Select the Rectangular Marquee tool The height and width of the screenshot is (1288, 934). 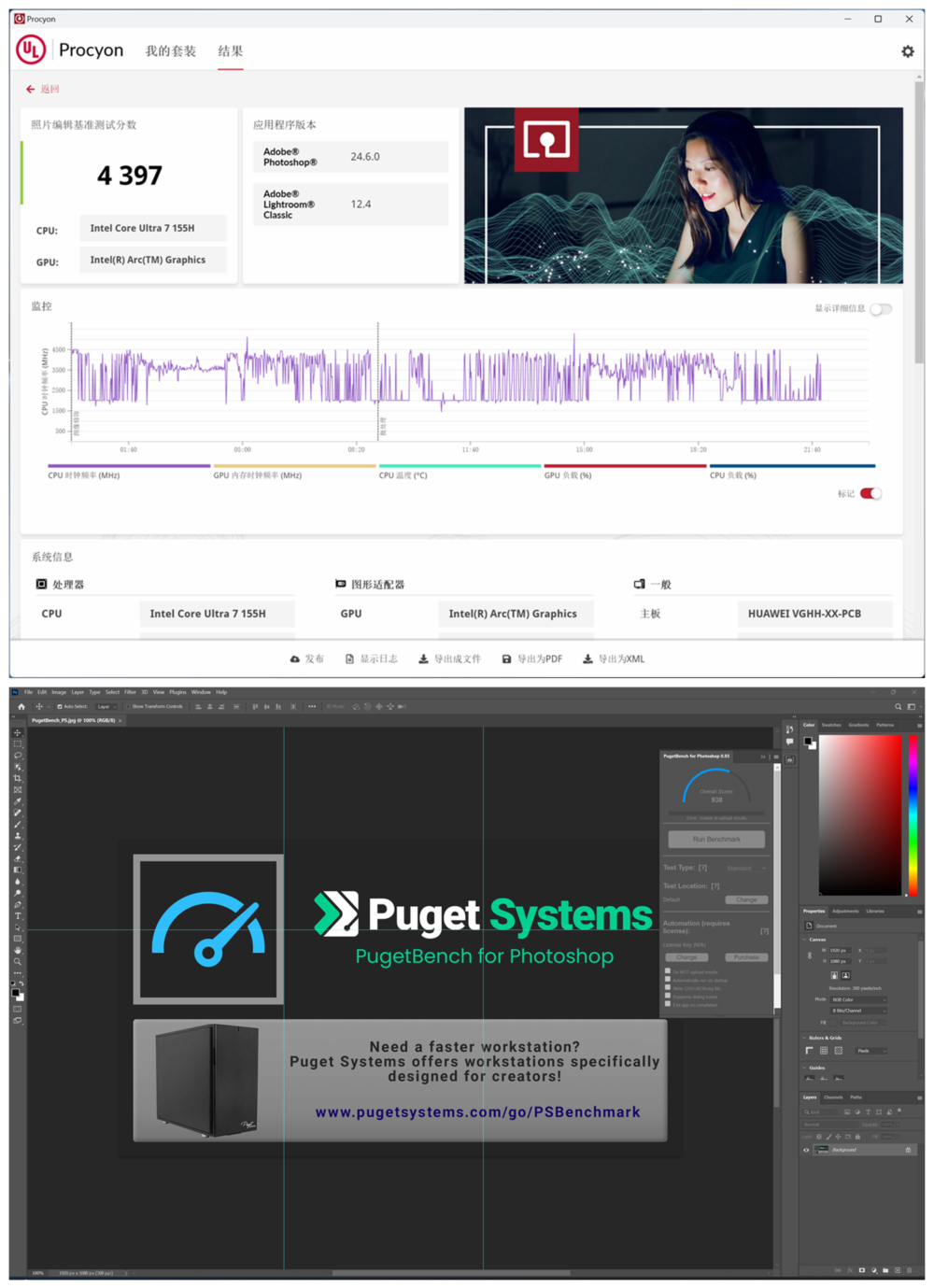point(18,744)
